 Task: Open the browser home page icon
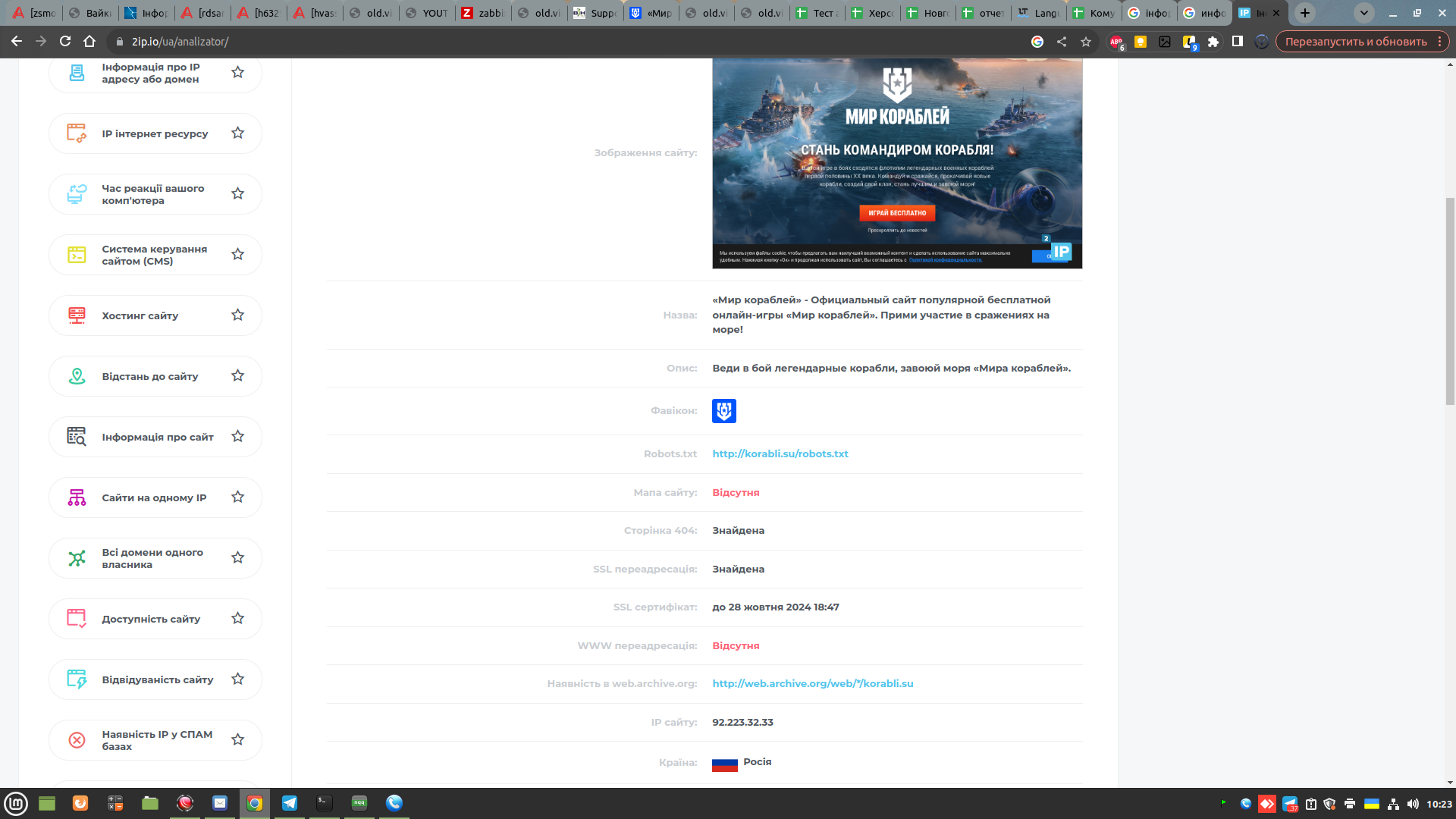(x=89, y=42)
